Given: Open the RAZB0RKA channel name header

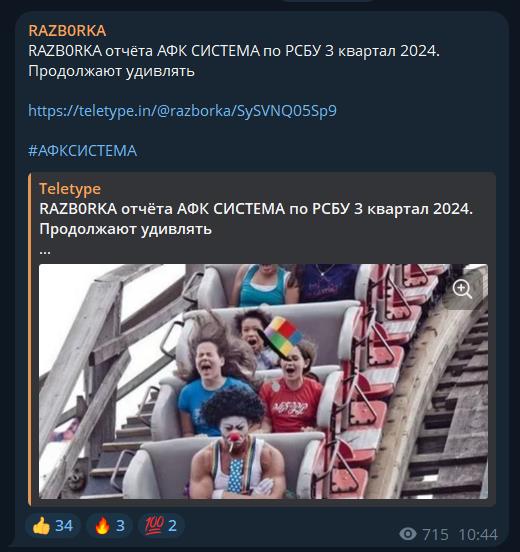Looking at the screenshot, I should point(67,31).
